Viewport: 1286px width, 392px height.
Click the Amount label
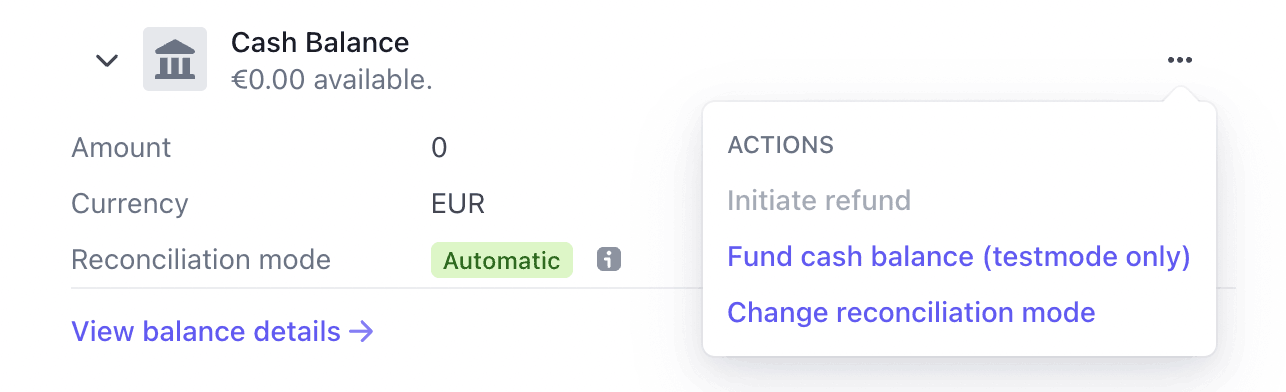pos(122,148)
